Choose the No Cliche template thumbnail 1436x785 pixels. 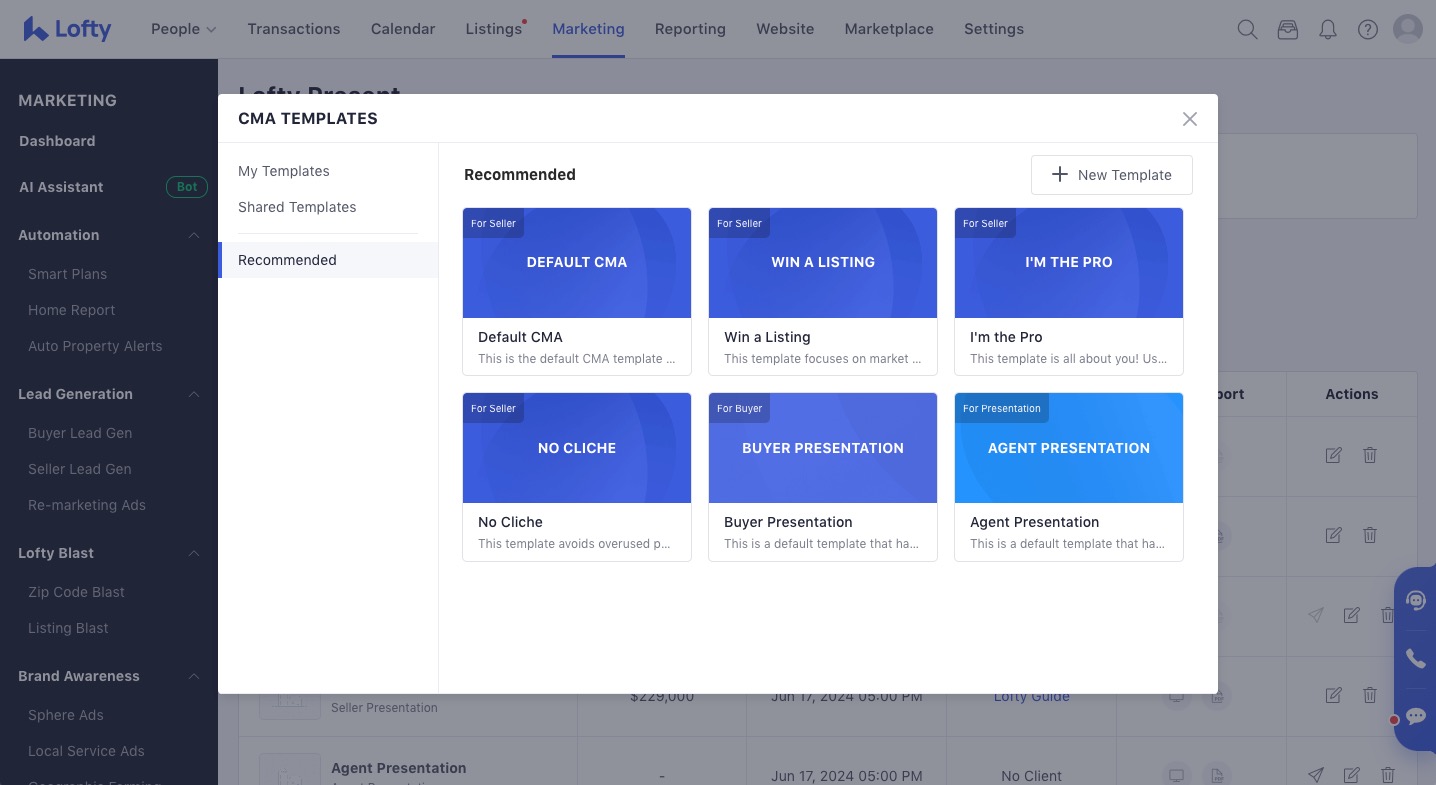(x=577, y=448)
